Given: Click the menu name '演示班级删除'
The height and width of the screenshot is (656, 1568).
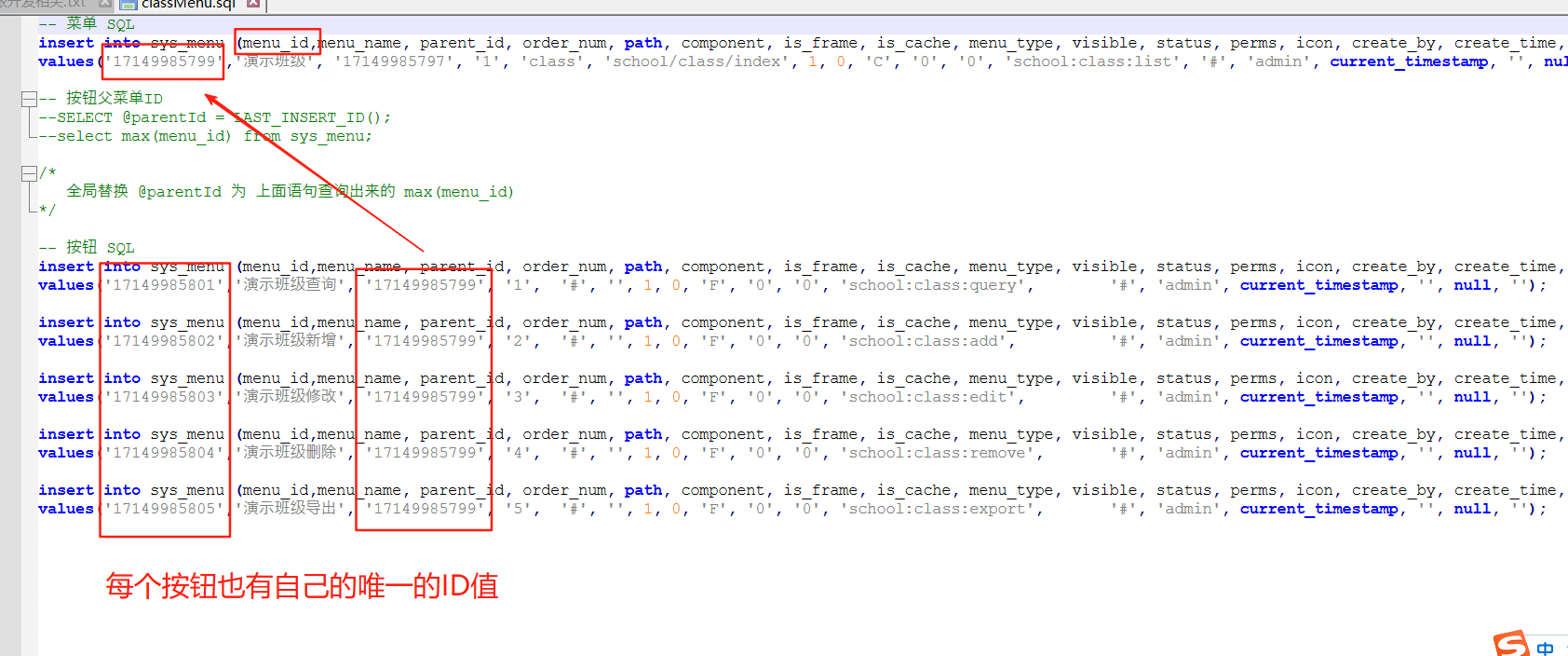Looking at the screenshot, I should pos(290,453).
